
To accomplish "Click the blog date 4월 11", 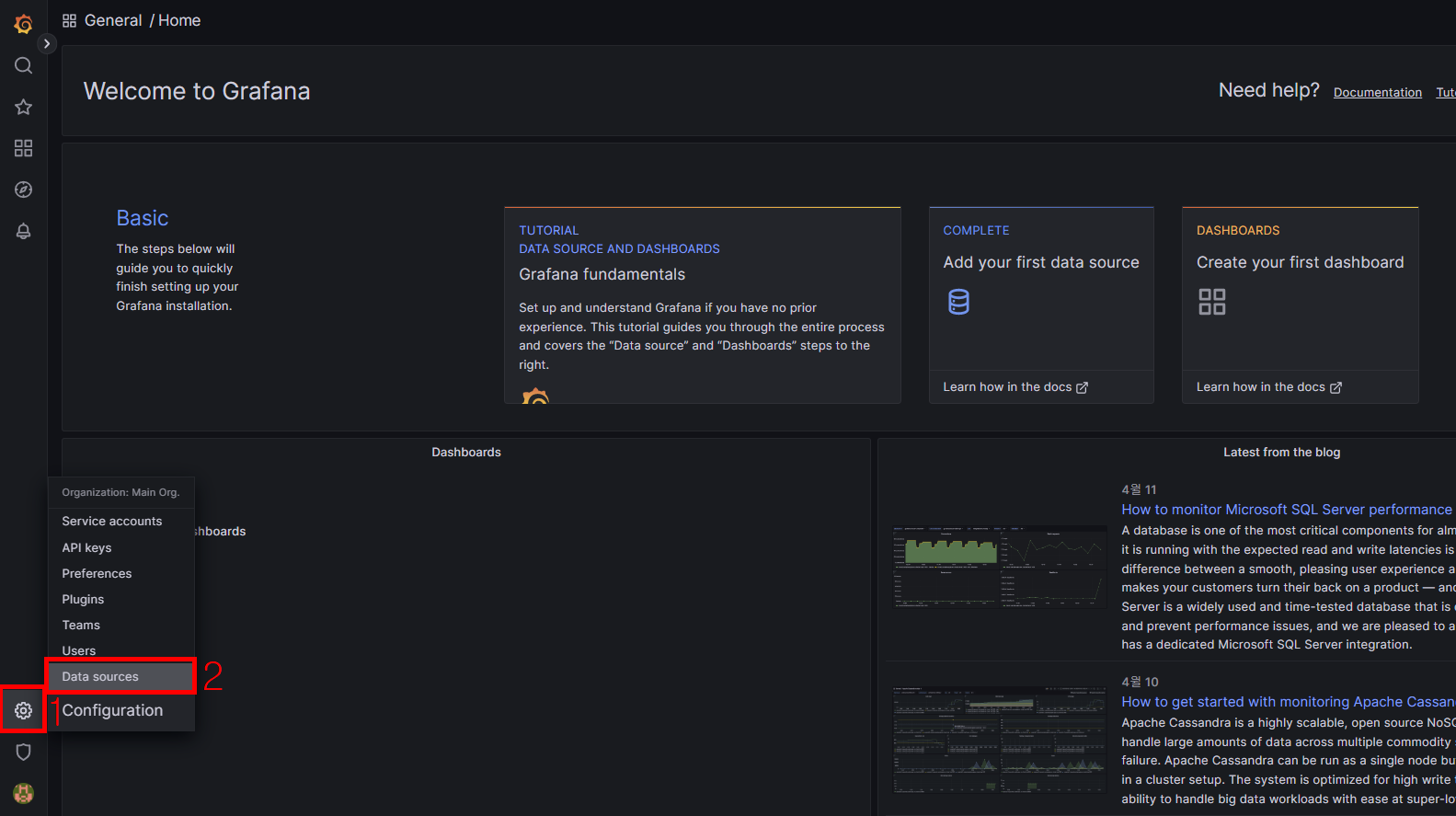I will click(x=1139, y=489).
